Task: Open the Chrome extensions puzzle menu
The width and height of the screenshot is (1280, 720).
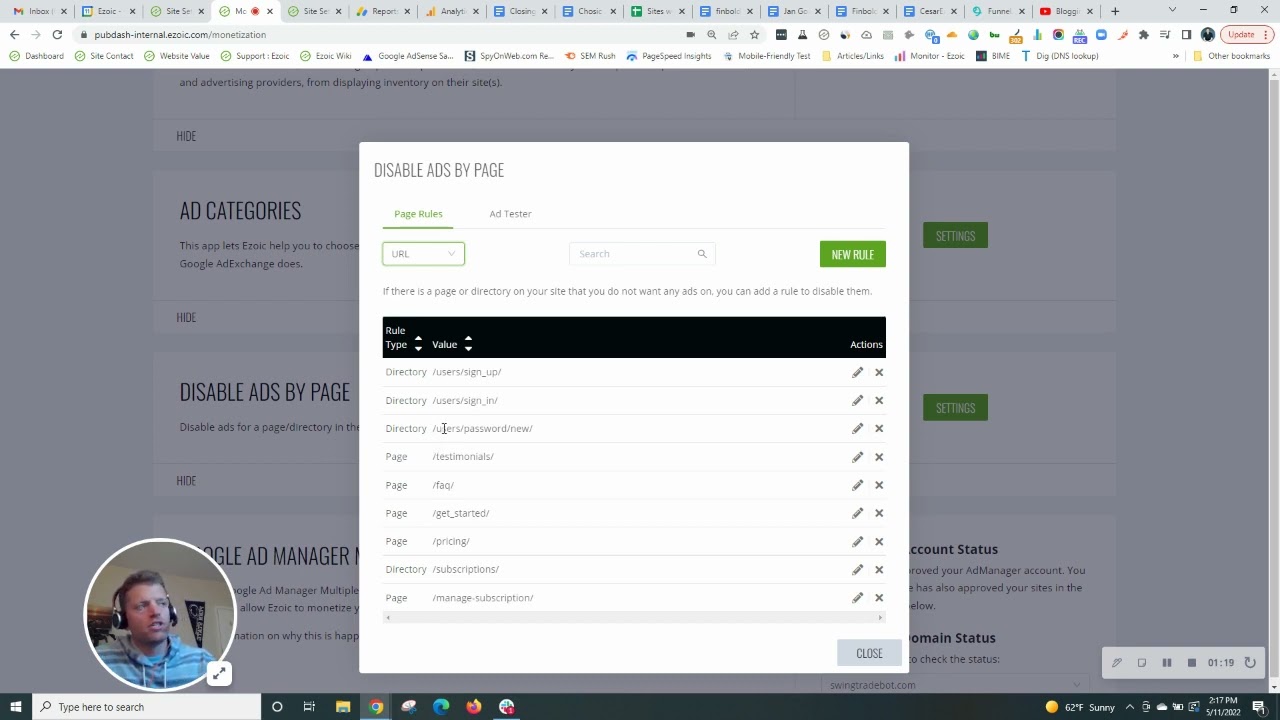Action: pos(1144,35)
